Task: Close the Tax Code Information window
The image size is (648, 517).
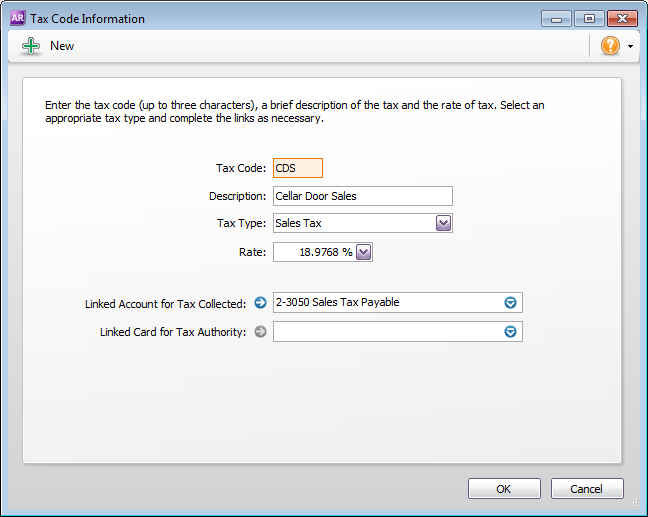Action: [x=622, y=18]
